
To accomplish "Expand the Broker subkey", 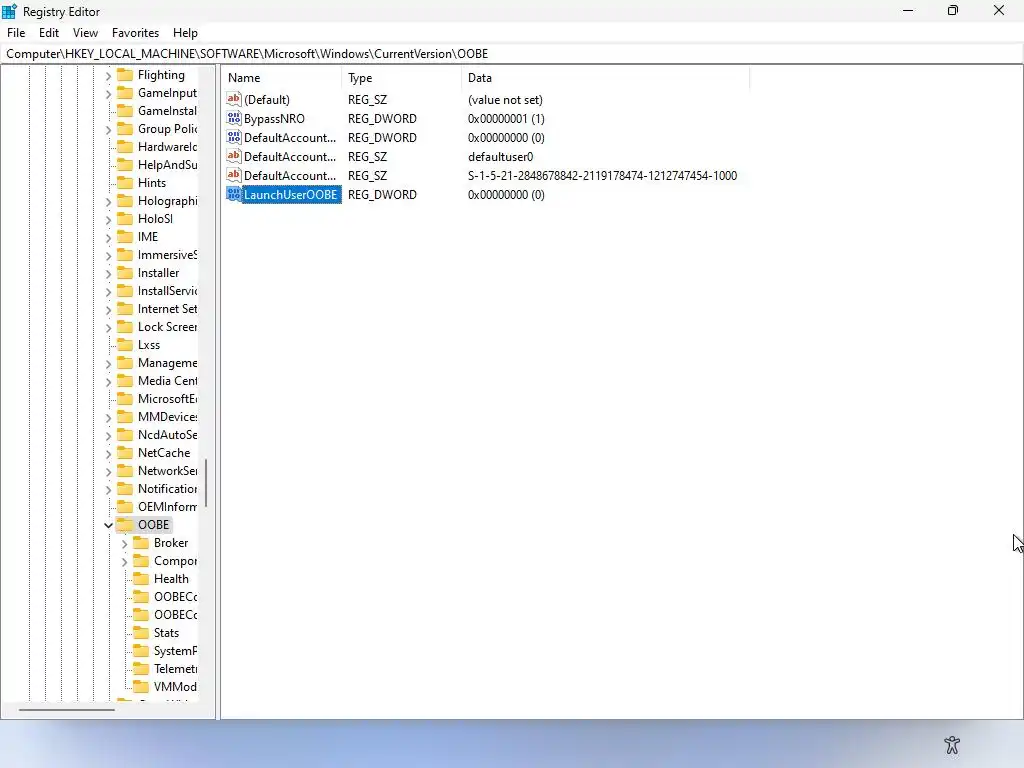I will tap(125, 543).
